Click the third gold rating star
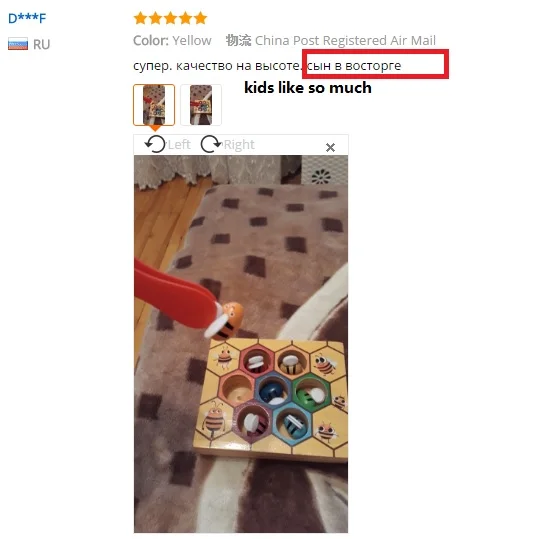Screen dimensions: 550x539 pos(170,18)
